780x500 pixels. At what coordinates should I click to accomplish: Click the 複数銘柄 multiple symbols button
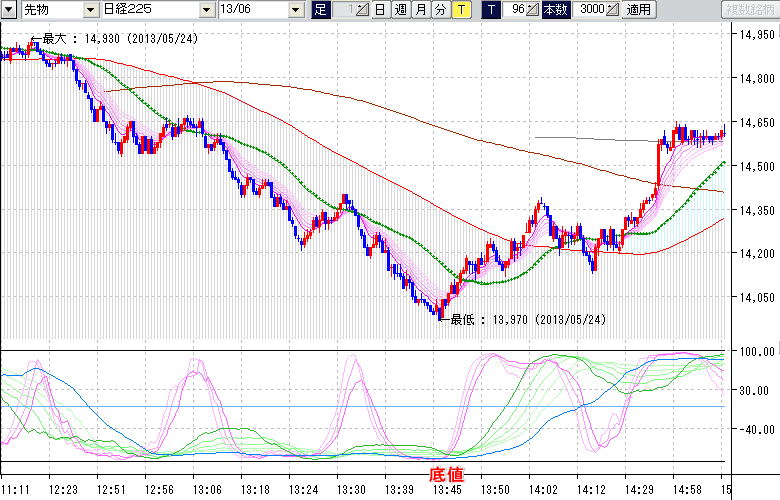pyautogui.click(x=749, y=9)
